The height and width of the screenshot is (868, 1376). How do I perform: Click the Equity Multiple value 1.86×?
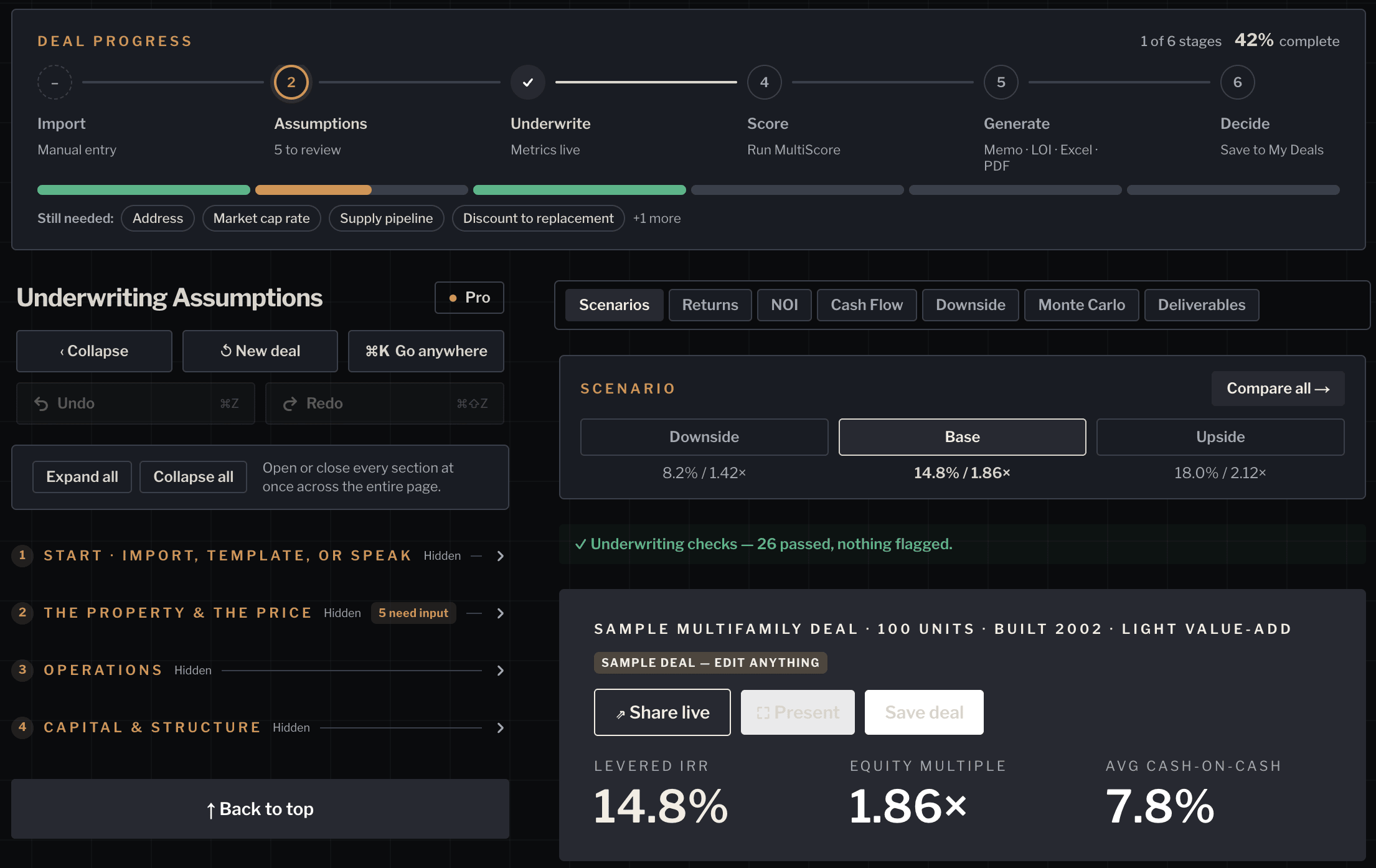[x=908, y=806]
